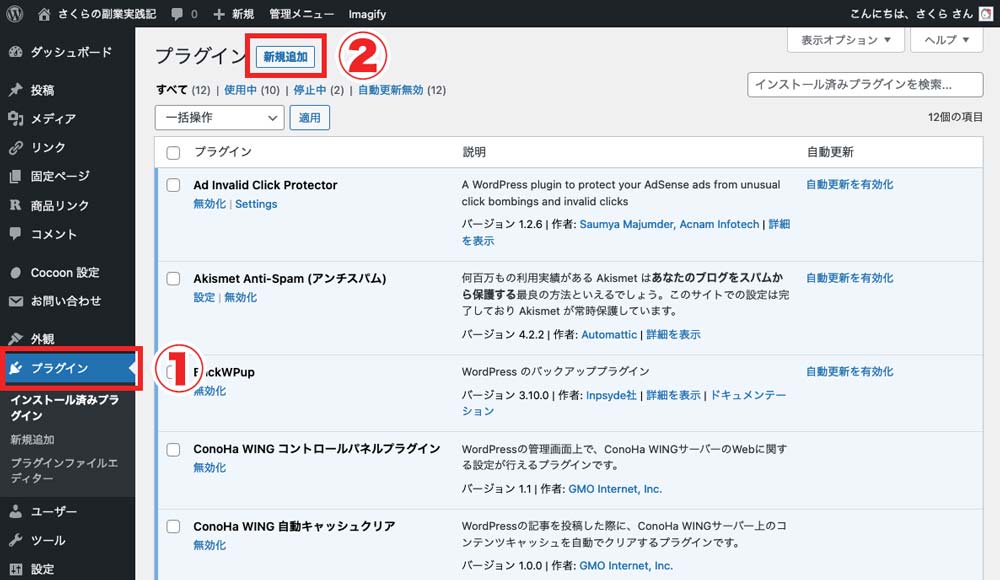Check the ConoHa WING コントロールパネルプラグイン checkbox
Image resolution: width=1000 pixels, height=580 pixels.
point(173,450)
